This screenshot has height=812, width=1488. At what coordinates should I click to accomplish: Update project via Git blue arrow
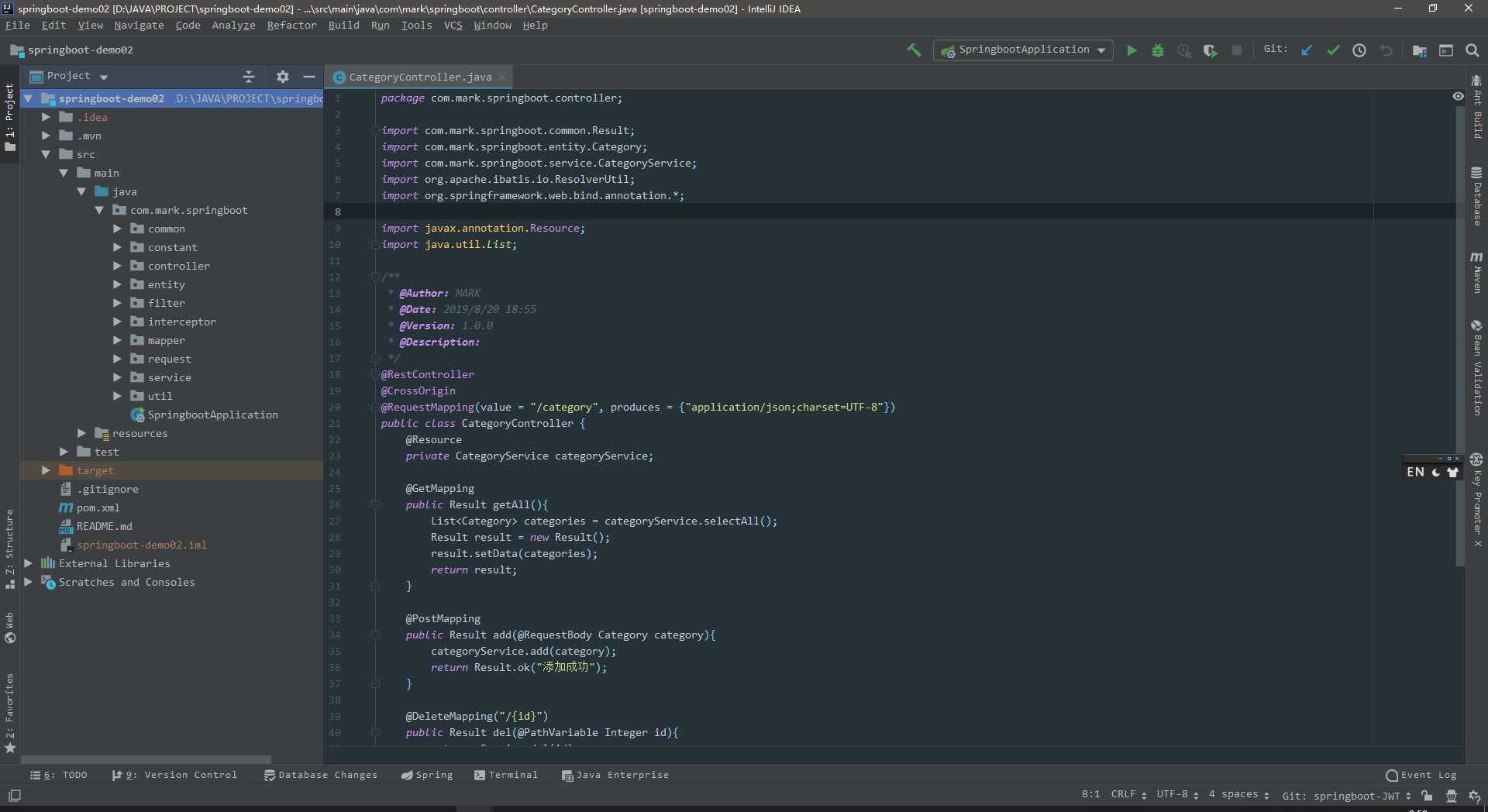click(x=1307, y=50)
